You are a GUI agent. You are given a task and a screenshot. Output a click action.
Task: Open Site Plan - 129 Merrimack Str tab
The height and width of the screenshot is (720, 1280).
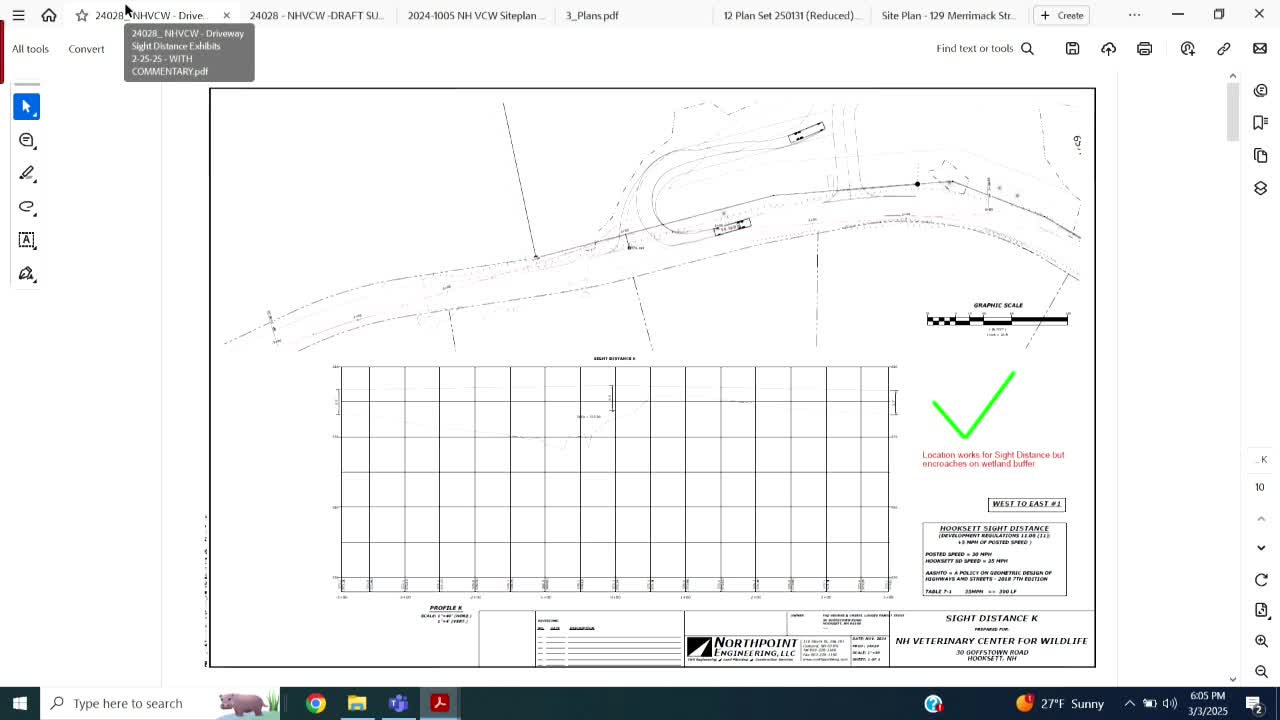click(x=948, y=15)
